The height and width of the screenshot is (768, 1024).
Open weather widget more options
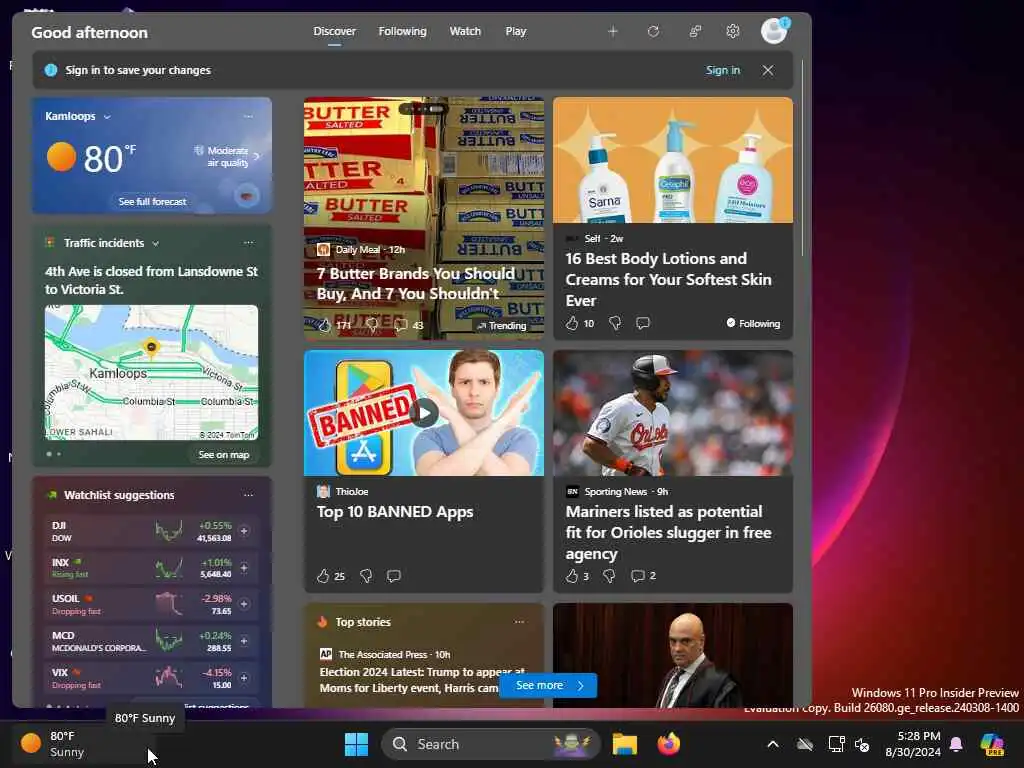point(248,116)
